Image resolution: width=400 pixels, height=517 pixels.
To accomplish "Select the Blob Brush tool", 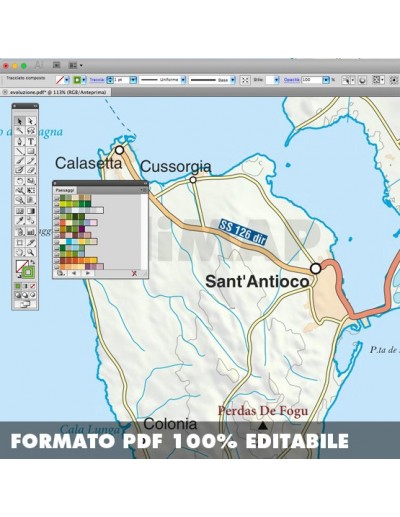I will point(20,170).
